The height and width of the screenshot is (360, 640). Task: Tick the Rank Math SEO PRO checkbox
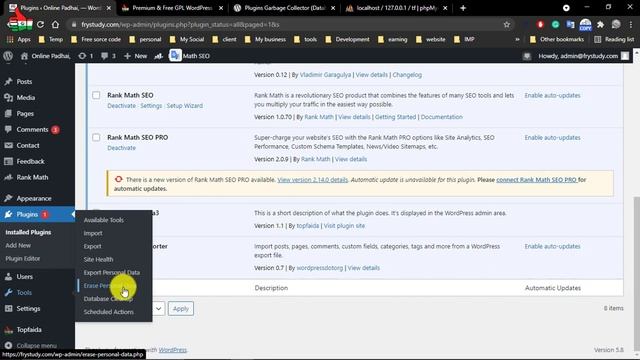[96, 138]
